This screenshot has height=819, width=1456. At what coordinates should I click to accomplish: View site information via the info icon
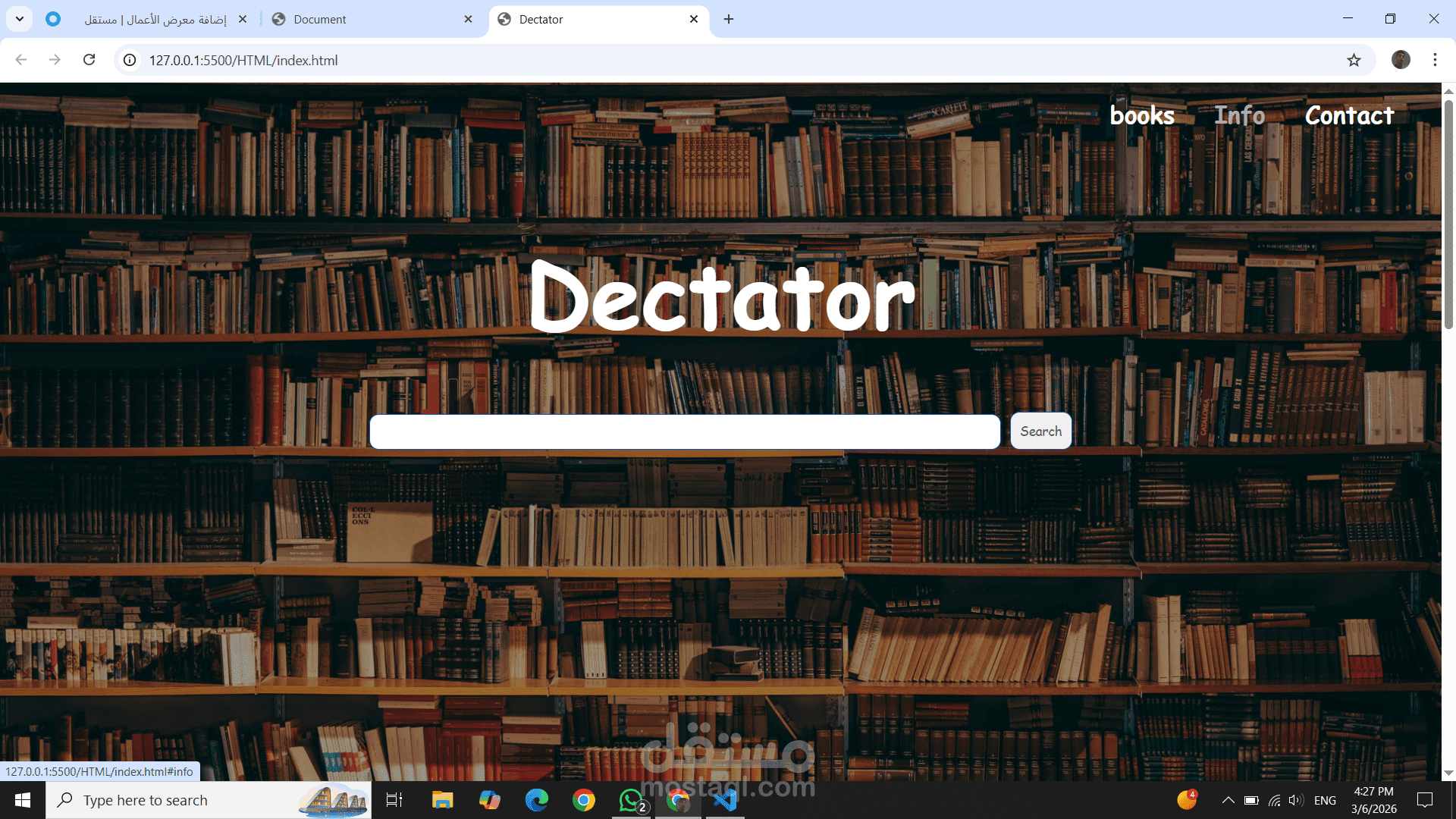pyautogui.click(x=129, y=60)
